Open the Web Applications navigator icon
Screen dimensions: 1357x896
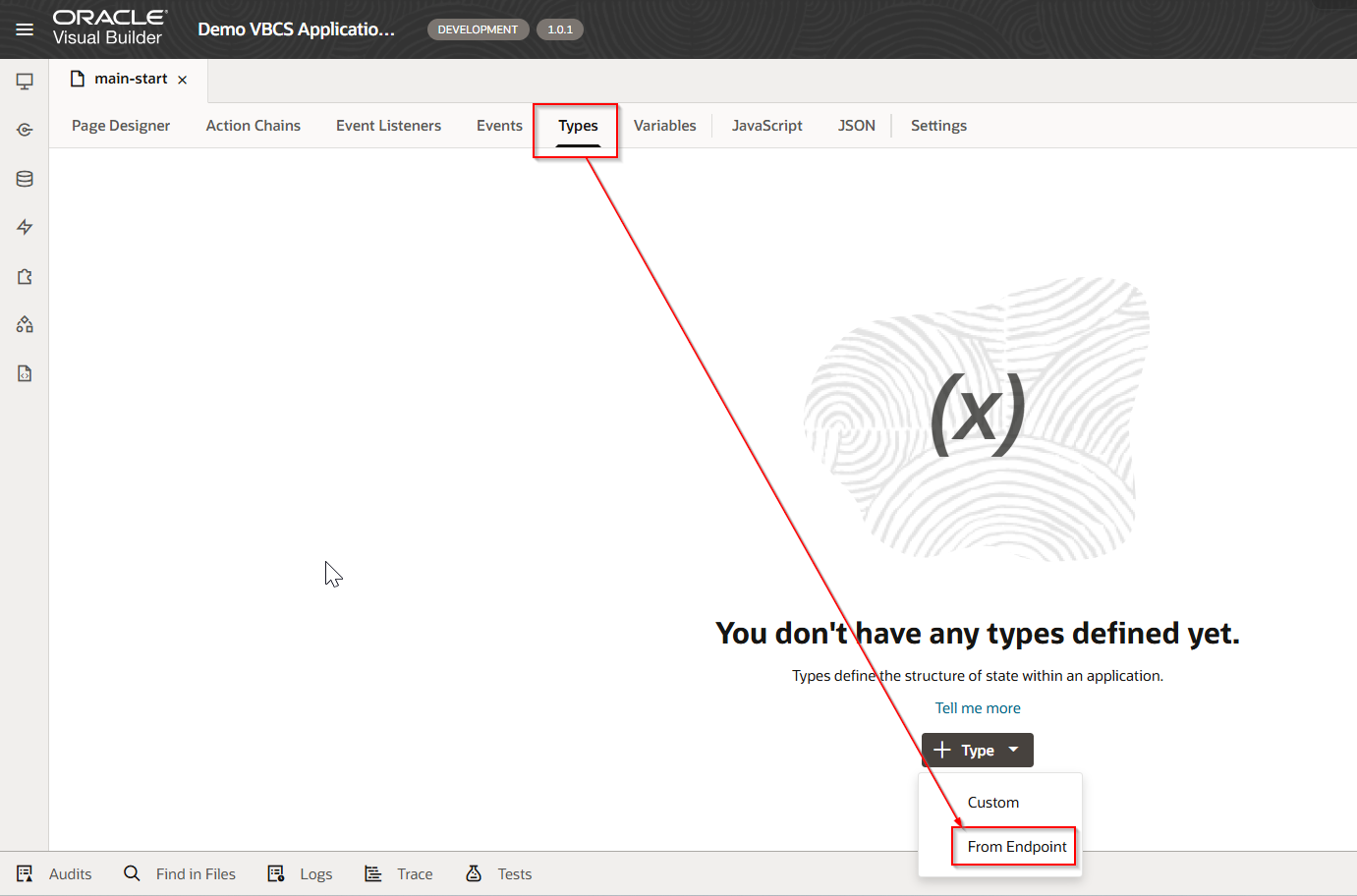pos(25,82)
